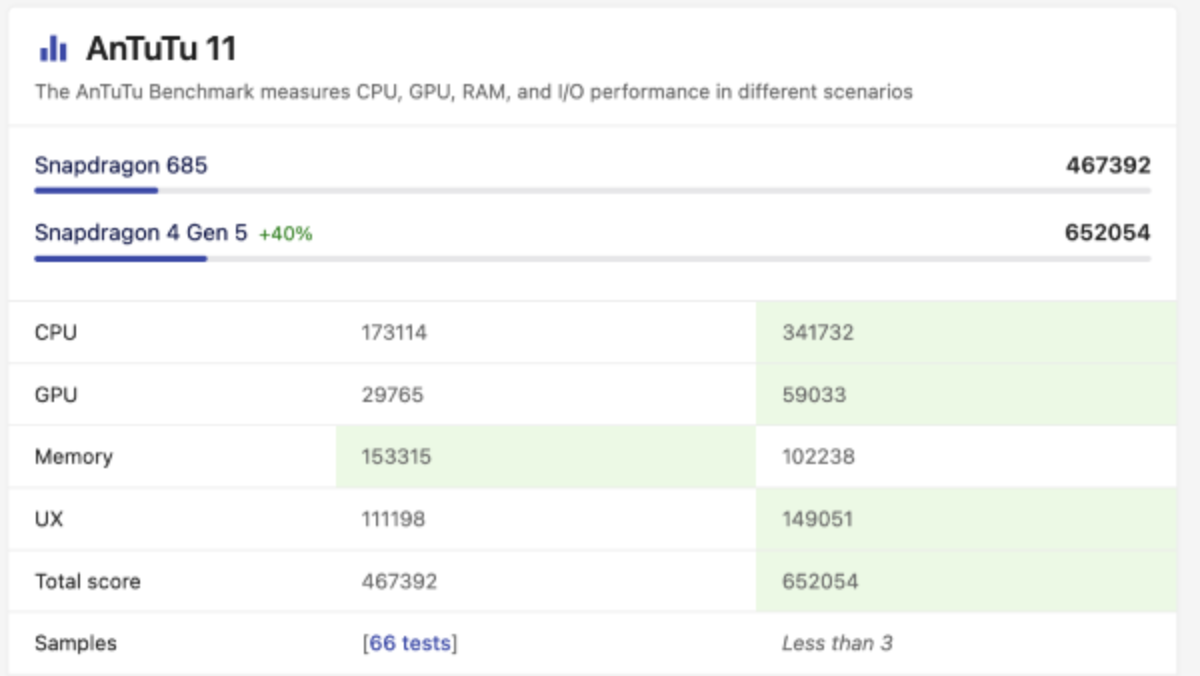Click the +40% green percentage label
The image size is (1200, 676).
coord(286,234)
